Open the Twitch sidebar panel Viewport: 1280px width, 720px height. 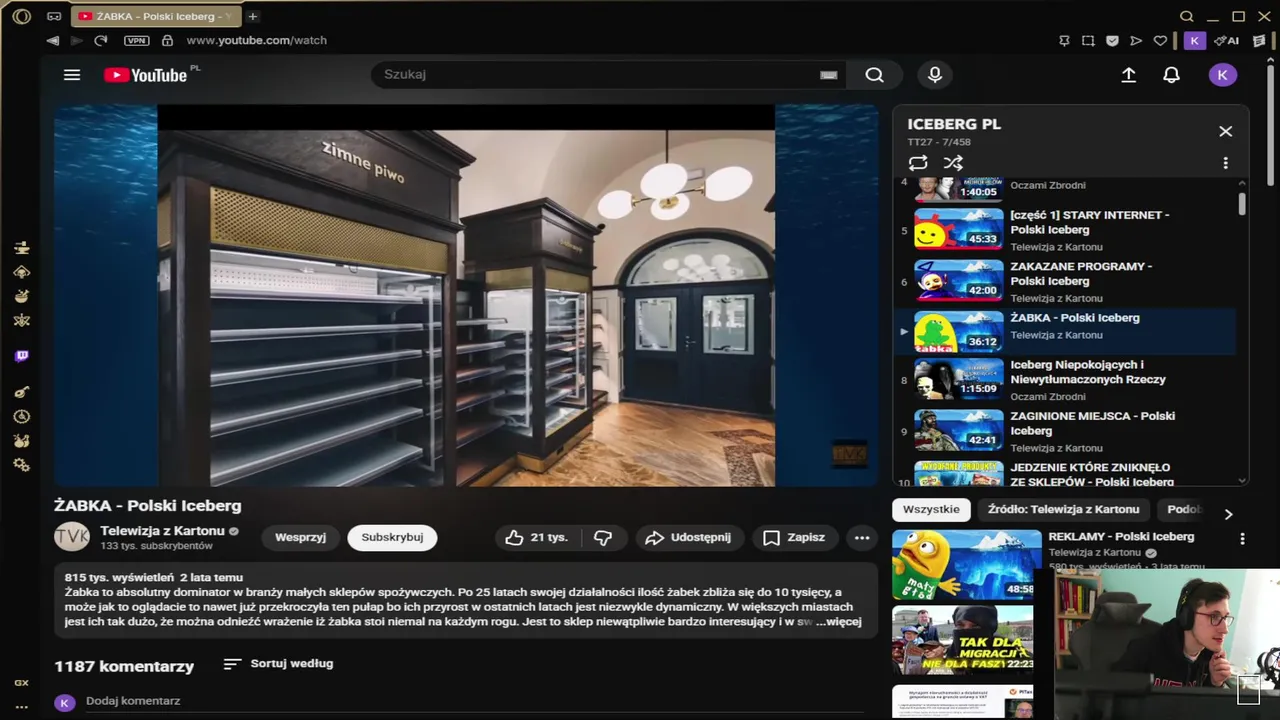(x=21, y=356)
